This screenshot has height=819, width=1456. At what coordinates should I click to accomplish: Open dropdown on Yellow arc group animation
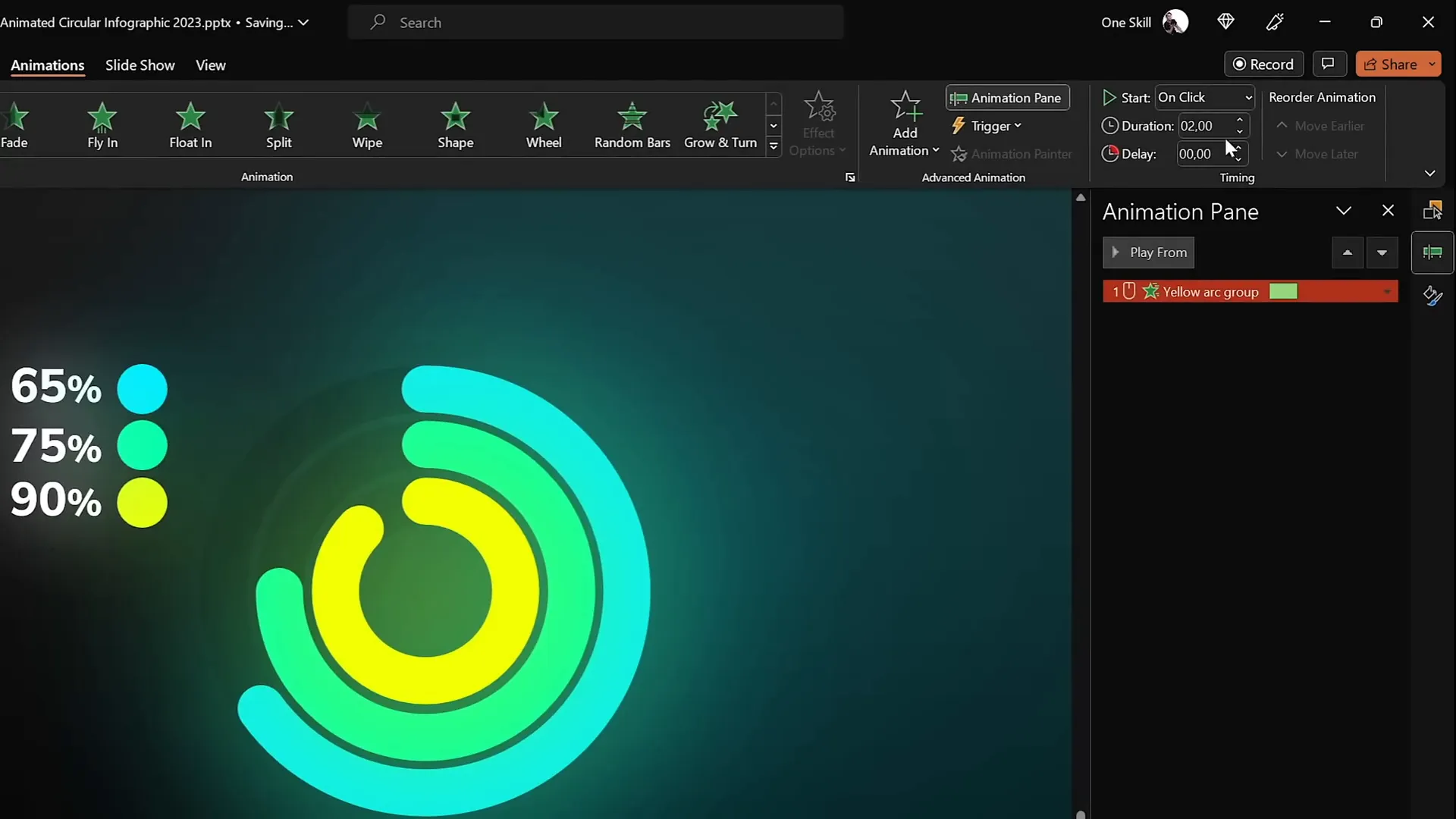click(x=1387, y=292)
